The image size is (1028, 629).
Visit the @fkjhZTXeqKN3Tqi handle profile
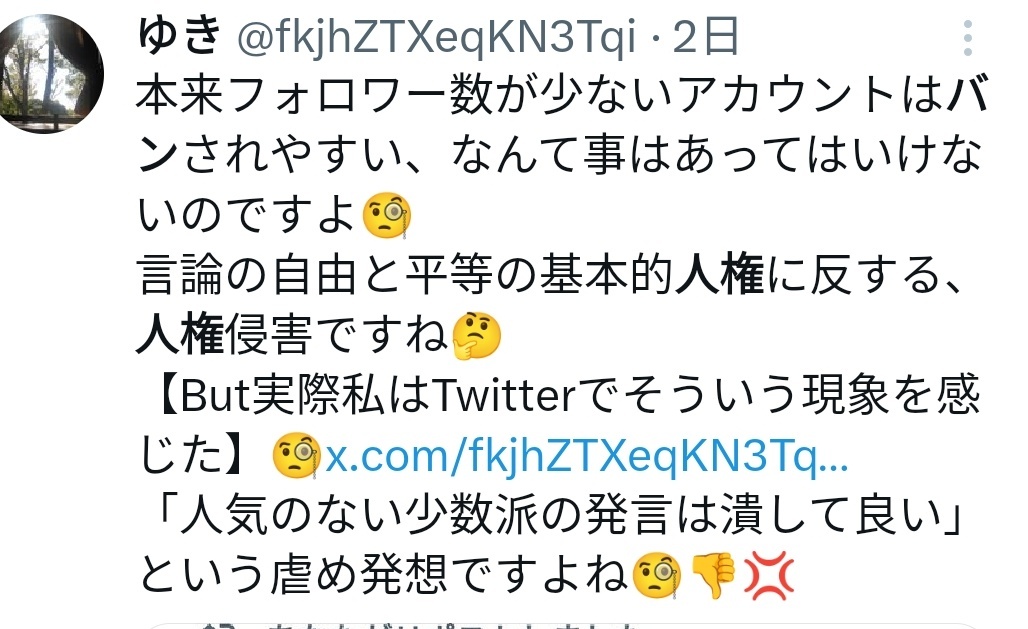point(436,37)
